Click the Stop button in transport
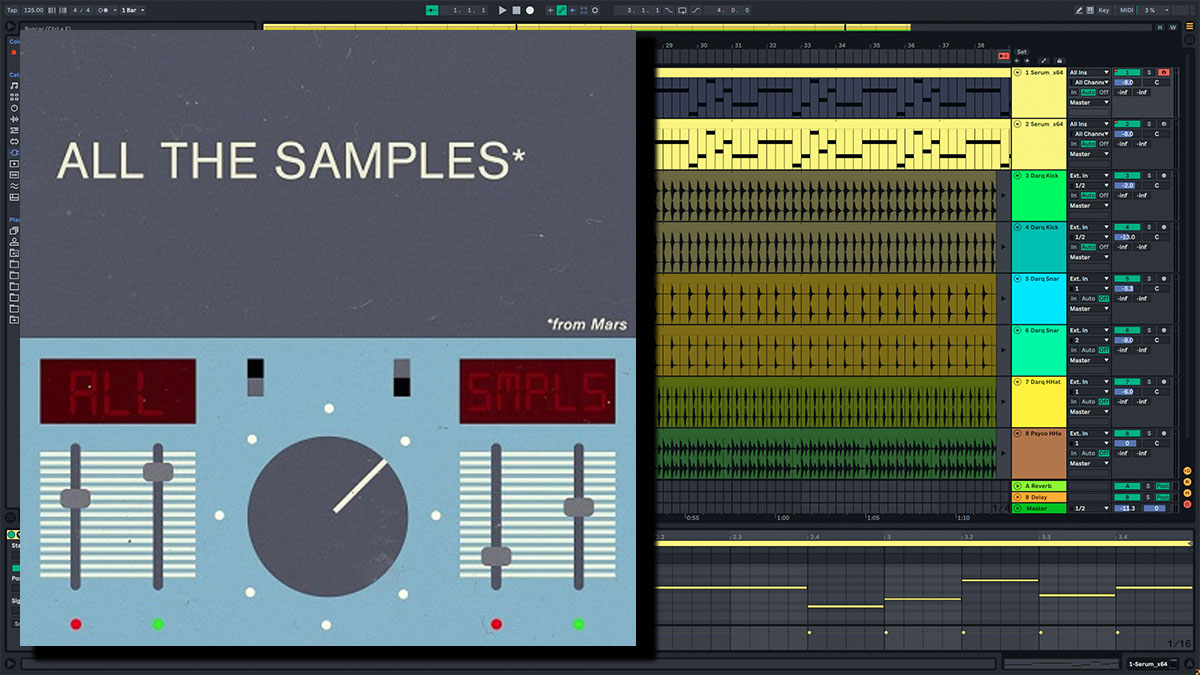The image size is (1200, 675). point(516,10)
